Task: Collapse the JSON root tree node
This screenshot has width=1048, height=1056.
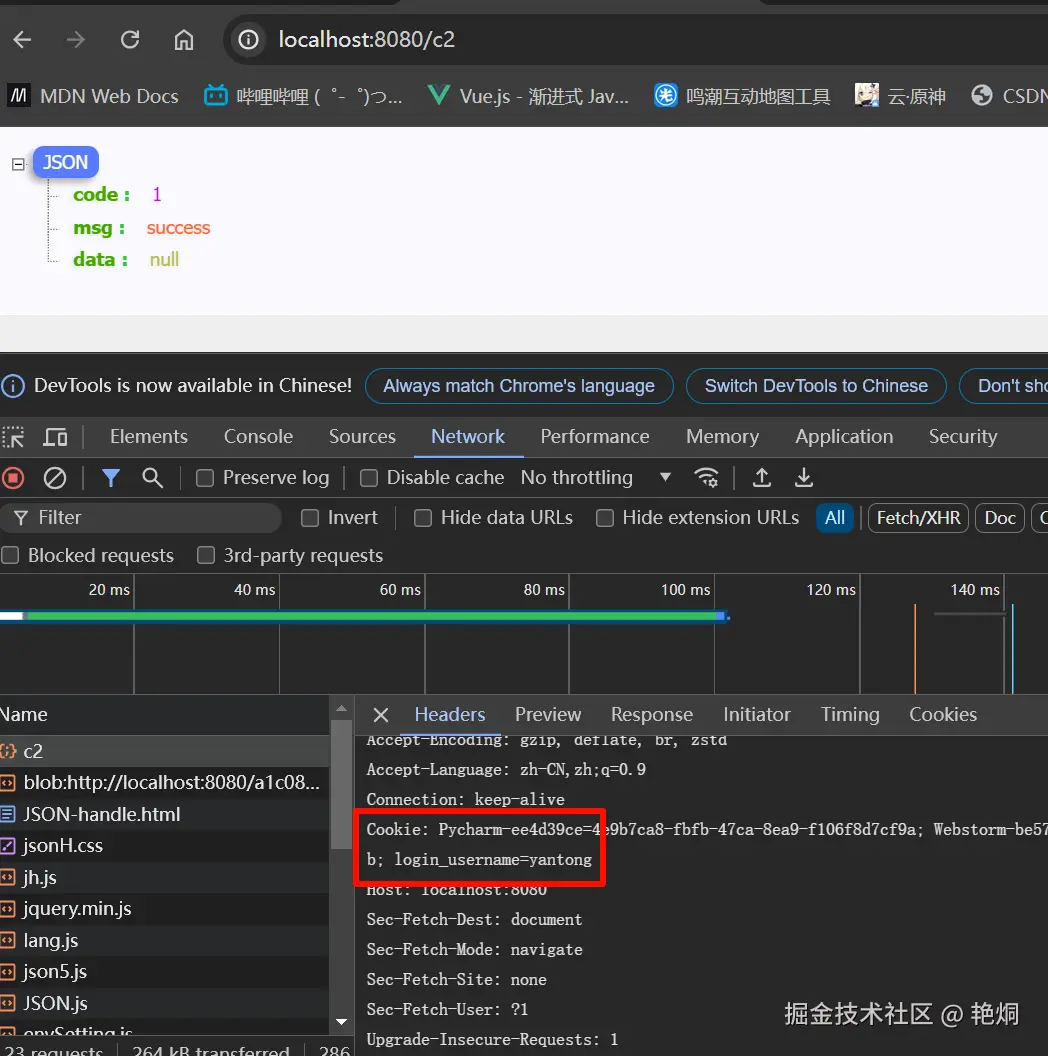Action: 18,164
